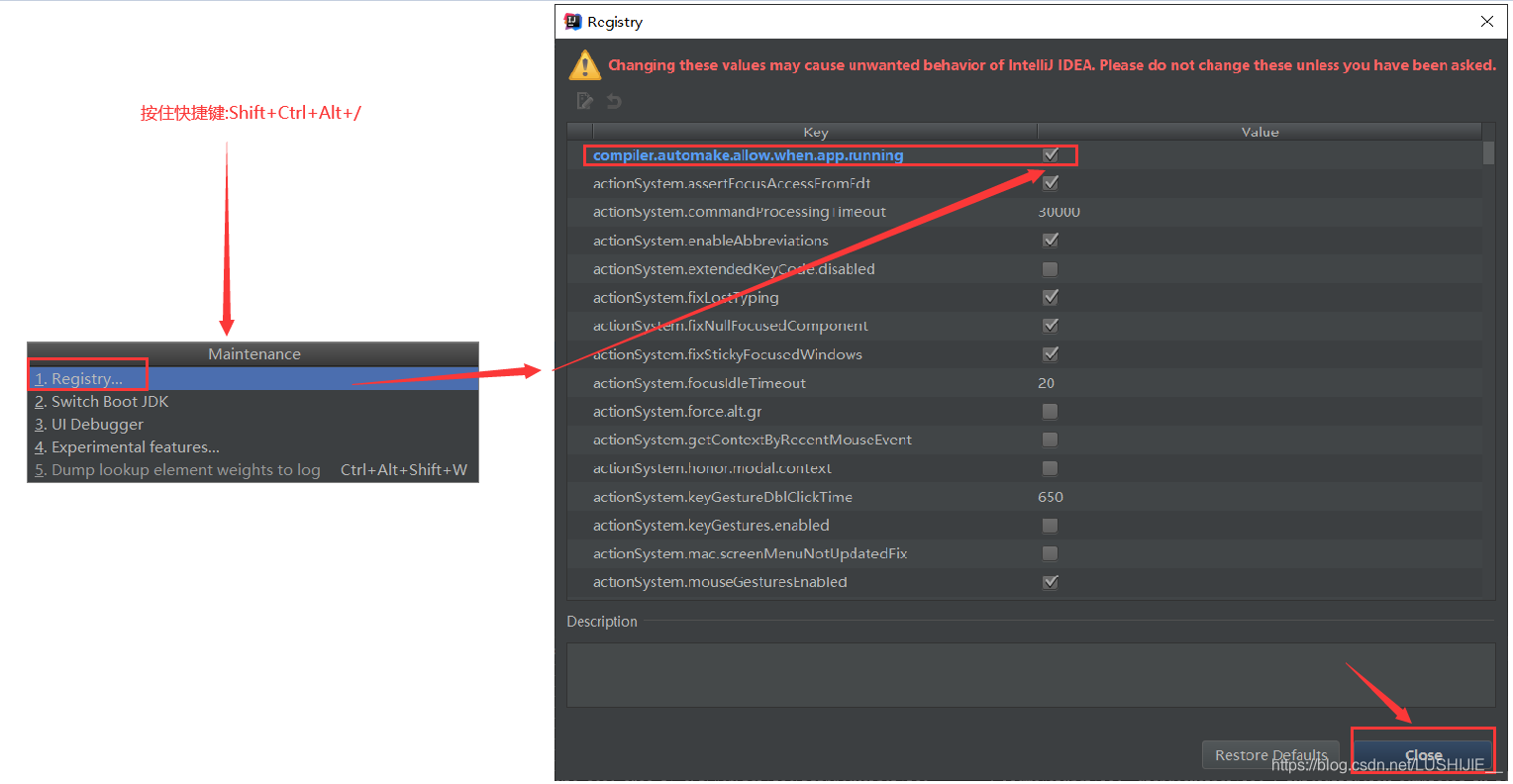1513x784 pixels.
Task: Select actionSystem.honor.modal.context key text
Action: click(712, 468)
